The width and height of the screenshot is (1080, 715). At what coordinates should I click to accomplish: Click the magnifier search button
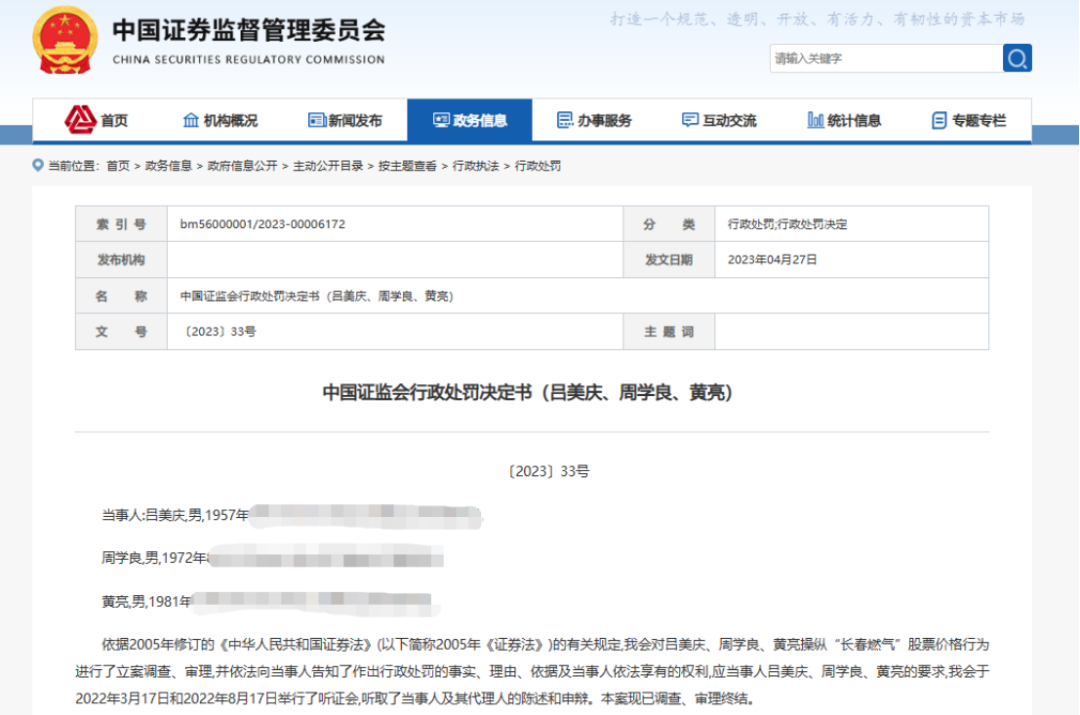1017,59
